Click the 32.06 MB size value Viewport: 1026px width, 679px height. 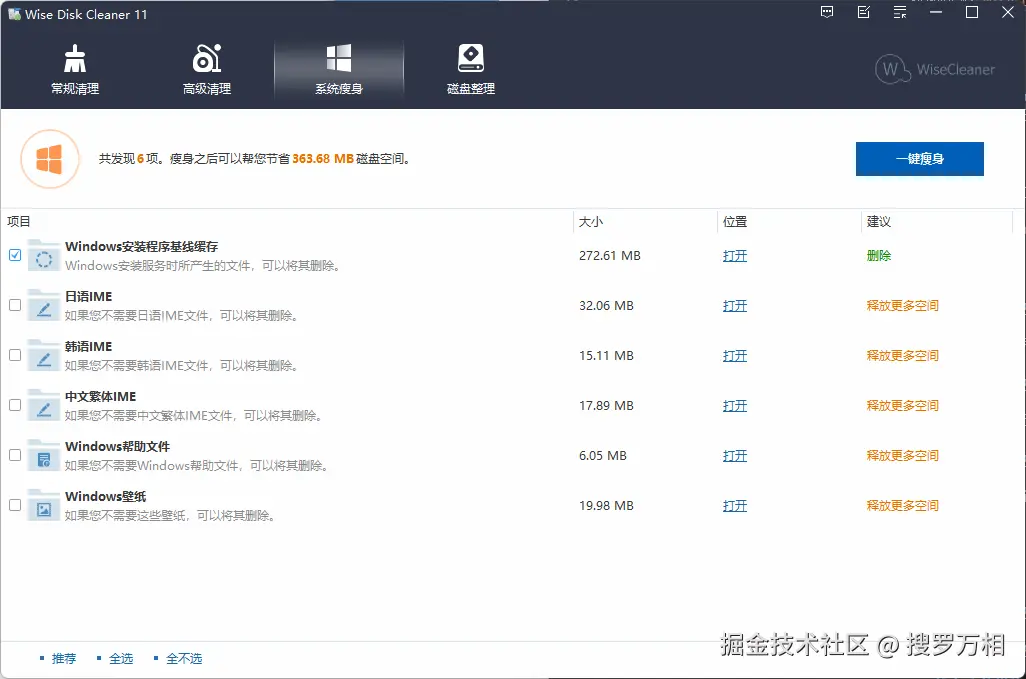[x=607, y=305]
